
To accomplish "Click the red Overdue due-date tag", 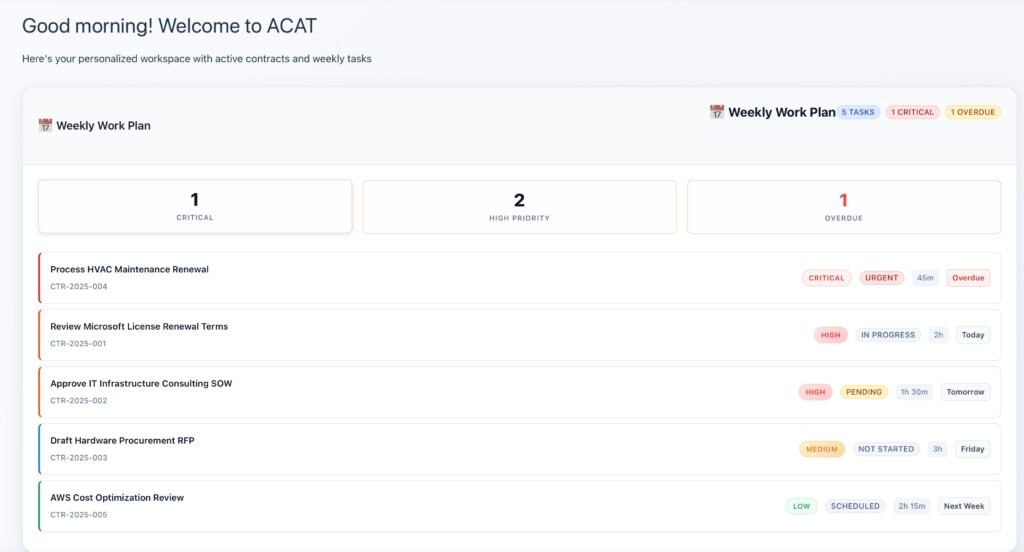I will (x=968, y=278).
